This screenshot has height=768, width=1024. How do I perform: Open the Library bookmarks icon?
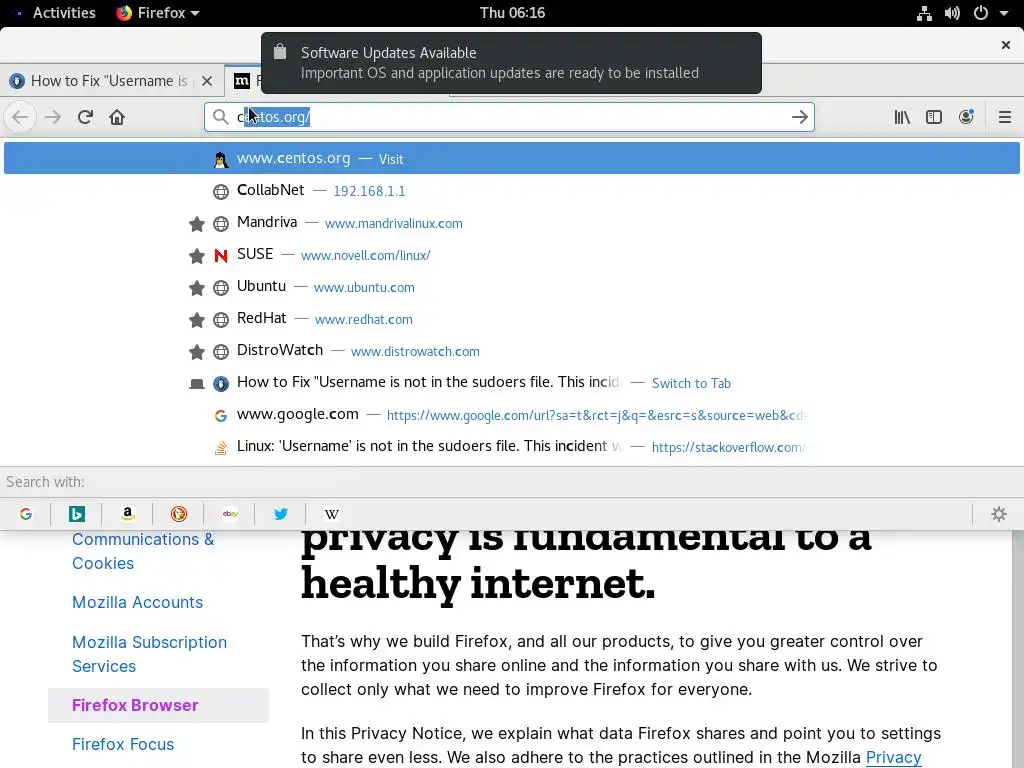click(902, 118)
